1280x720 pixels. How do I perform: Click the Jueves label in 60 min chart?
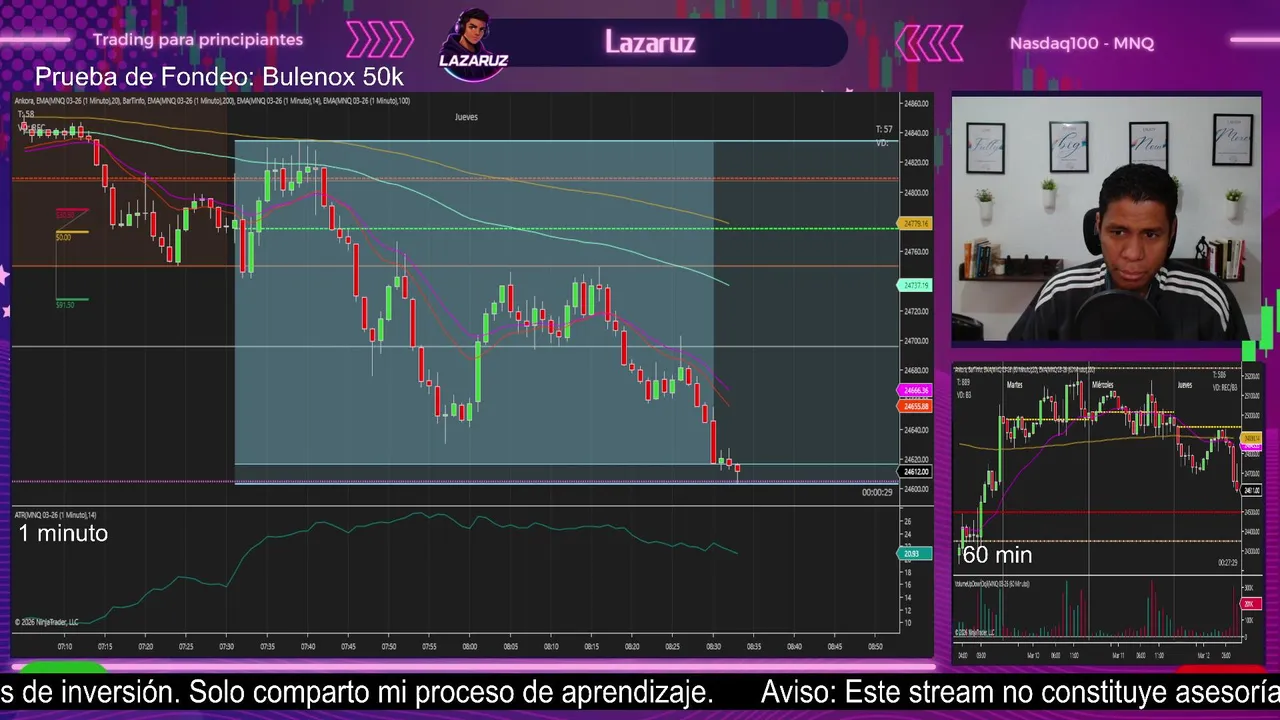1184,385
